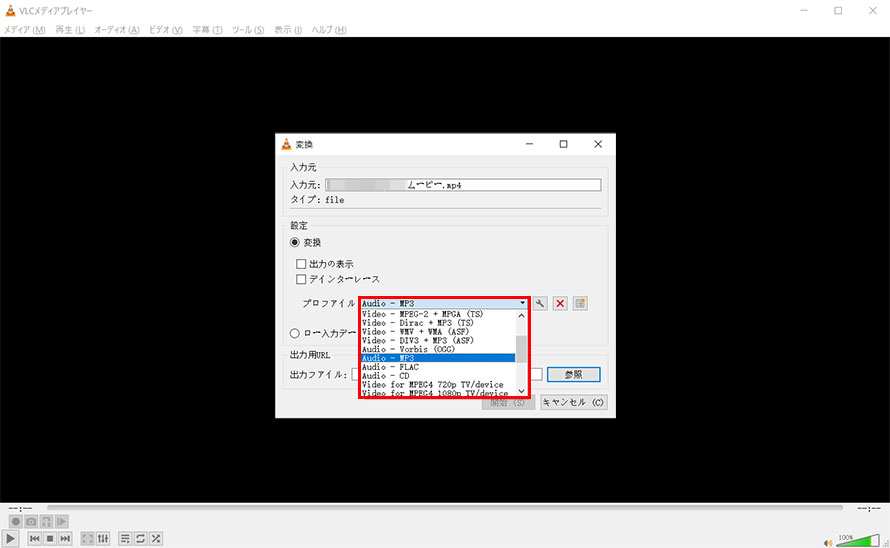Image resolution: width=890 pixels, height=548 pixels.
Task: Open the ヘルプ menu
Action: pyautogui.click(x=329, y=30)
